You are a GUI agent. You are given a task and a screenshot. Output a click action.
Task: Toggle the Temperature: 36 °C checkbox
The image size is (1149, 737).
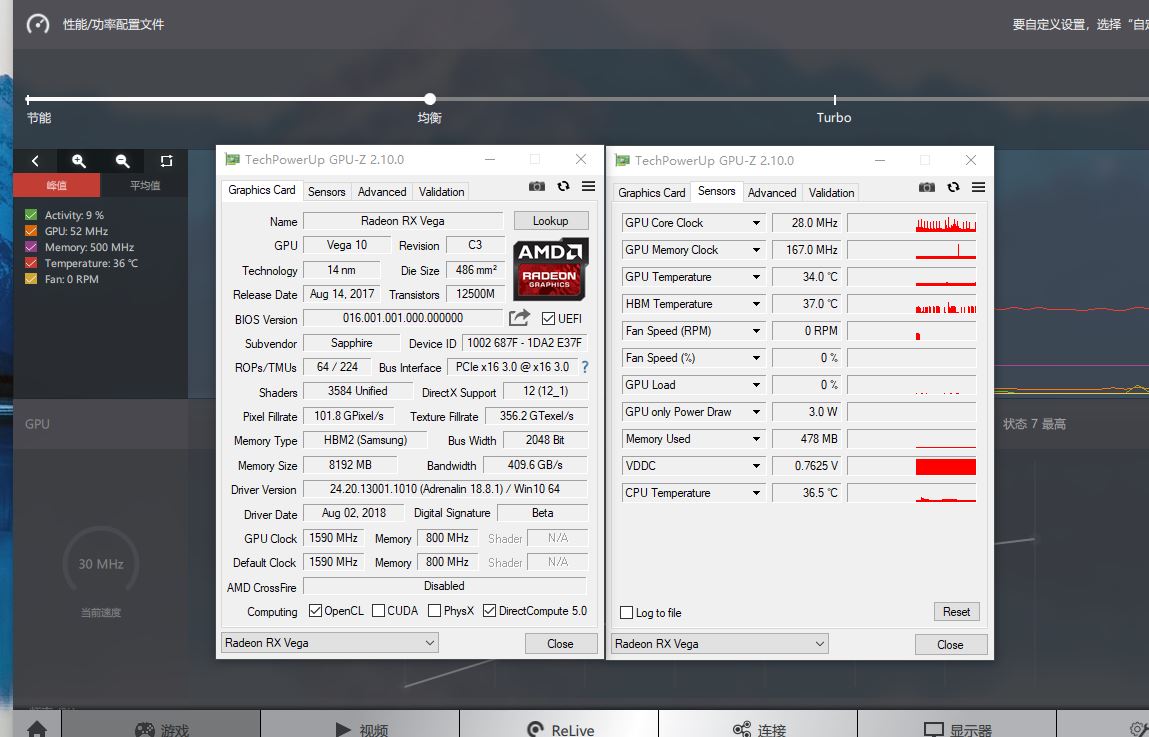(x=31, y=263)
